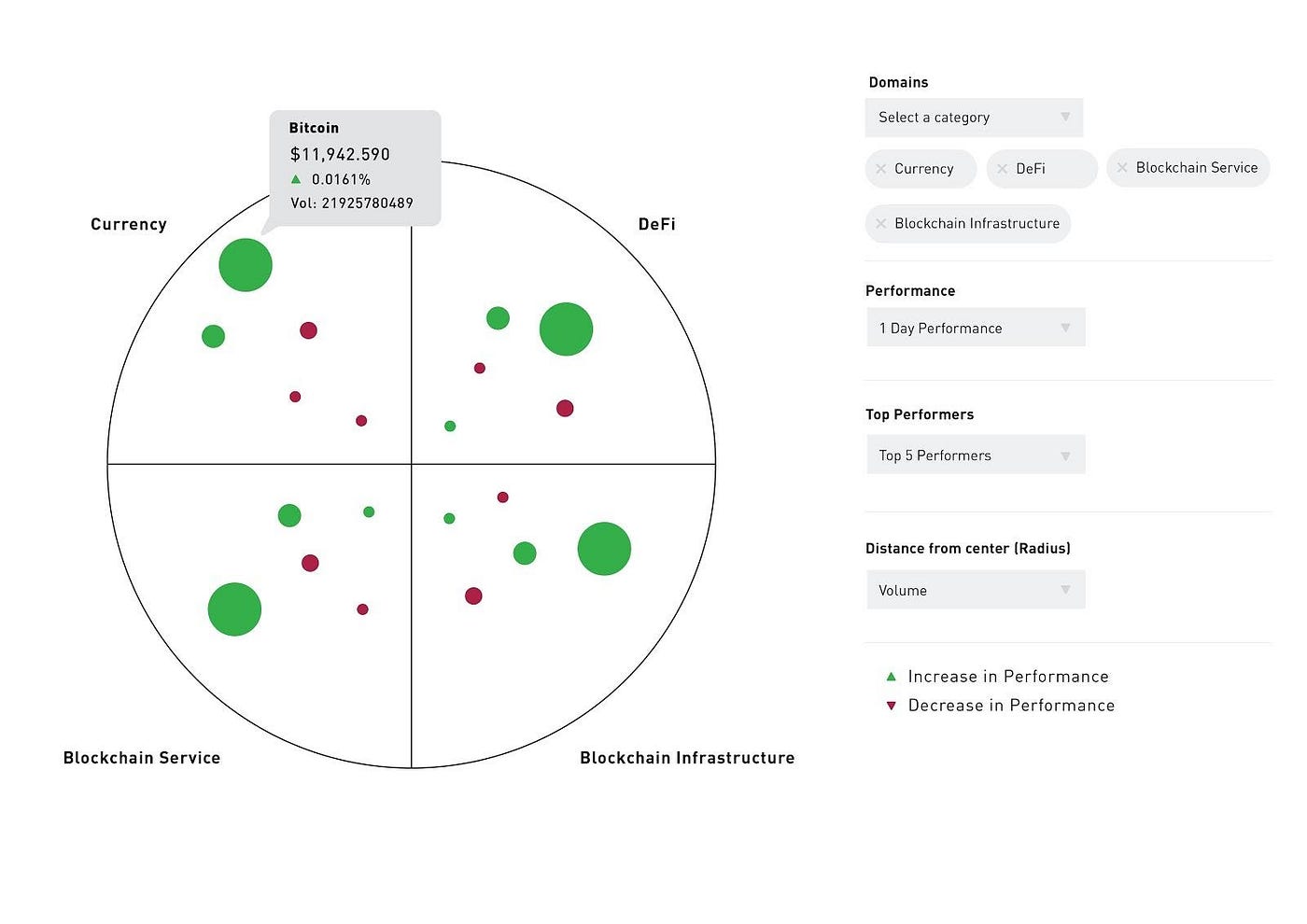This screenshot has height=924, width=1307.
Task: Remove the Currency filter chip
Action: click(882, 169)
